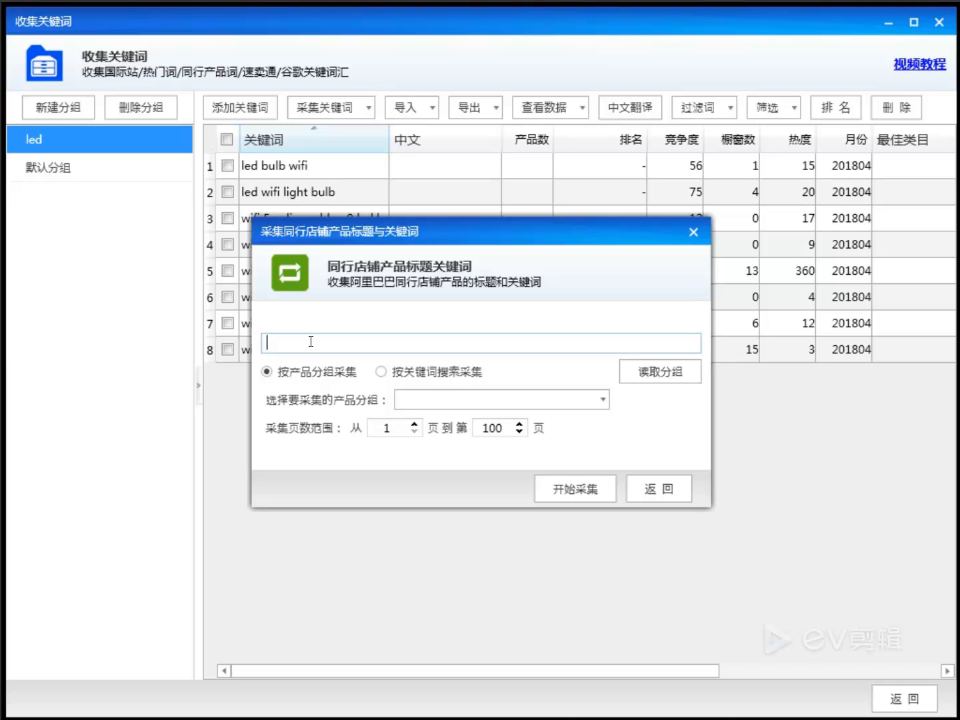Open the 筛选 dropdown
Screen dimensions: 960x720
point(773,108)
